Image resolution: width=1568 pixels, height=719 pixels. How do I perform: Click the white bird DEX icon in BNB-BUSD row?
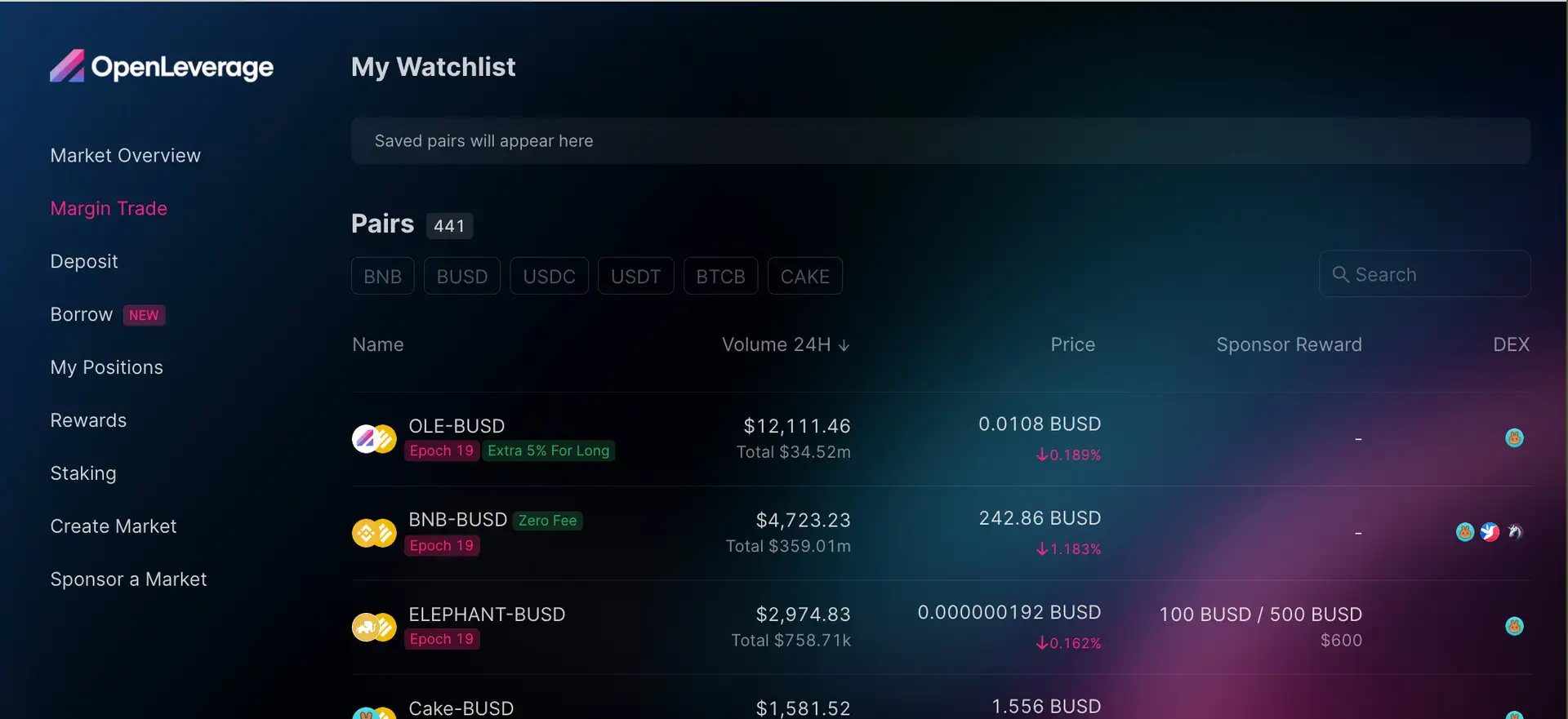tap(1490, 532)
